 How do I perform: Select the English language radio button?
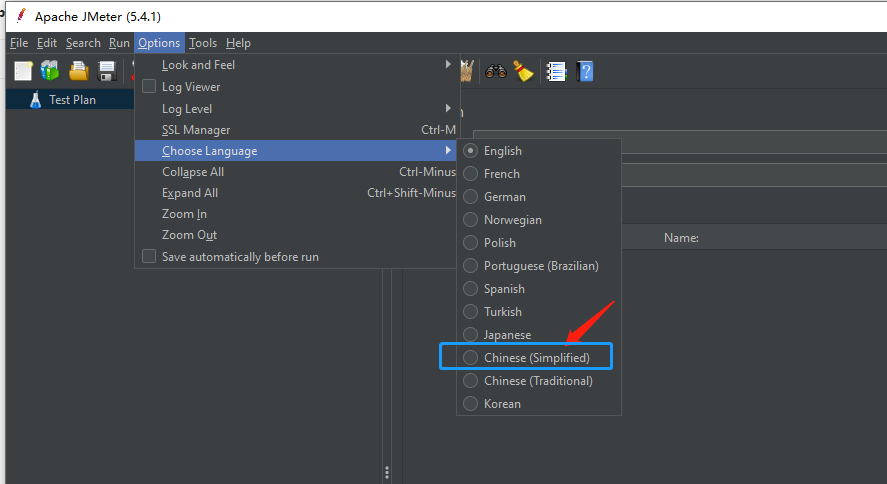click(470, 151)
